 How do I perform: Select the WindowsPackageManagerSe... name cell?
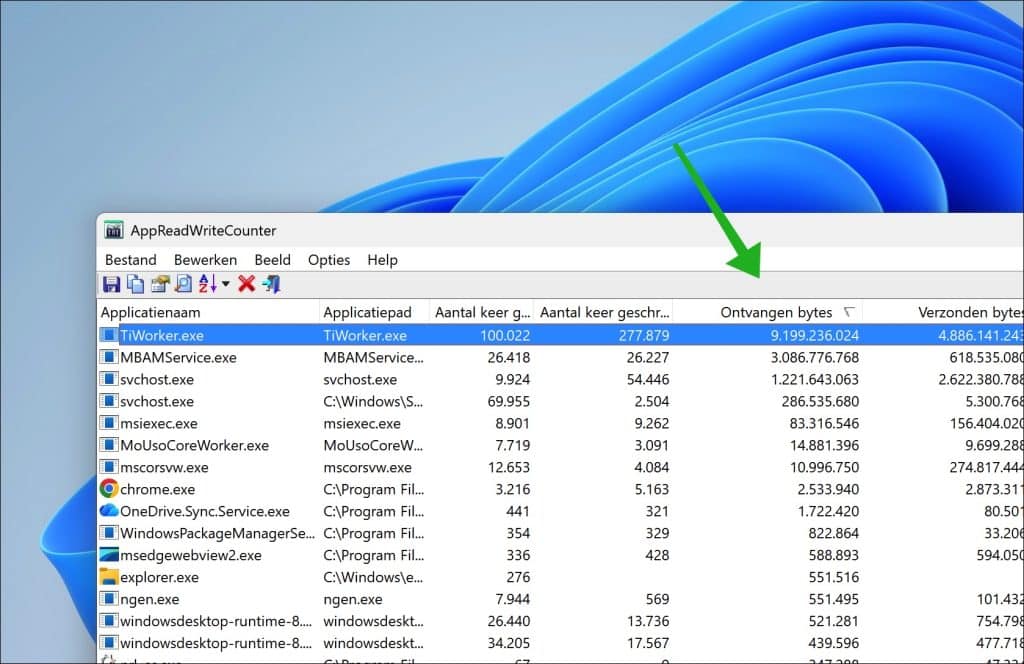(x=217, y=533)
